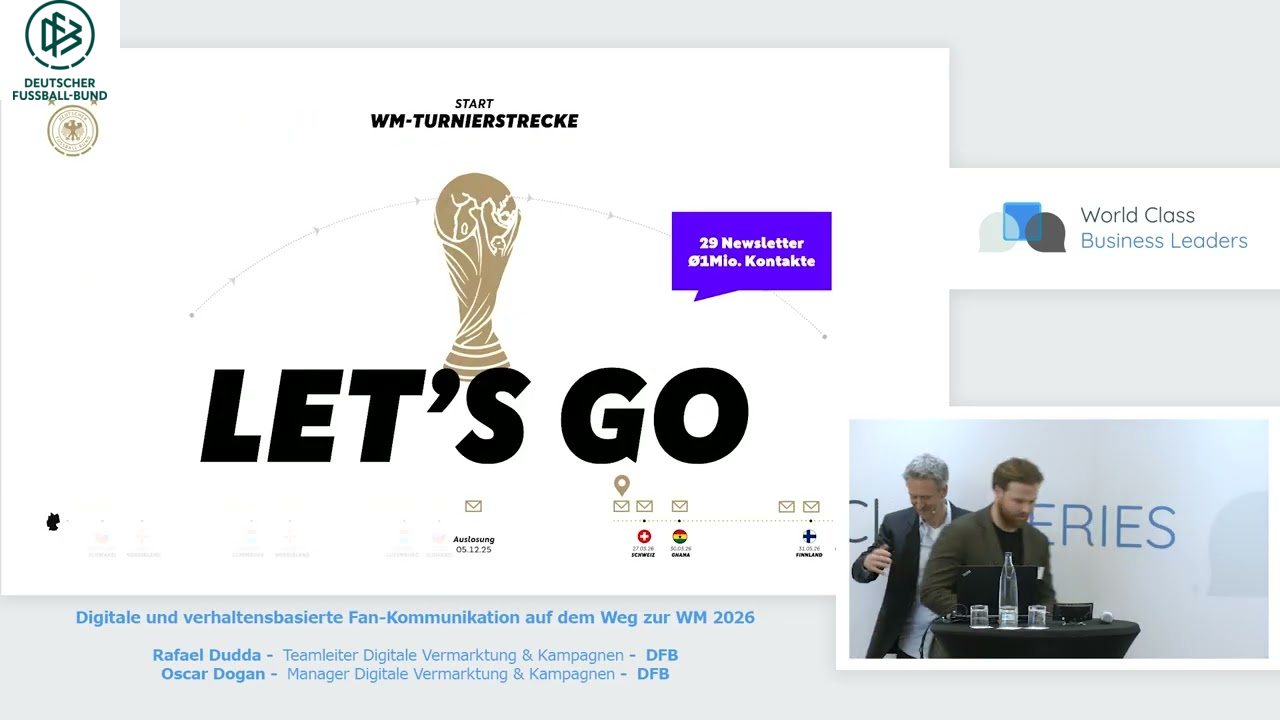Click the circular Eagle emblem badge

coord(72,131)
